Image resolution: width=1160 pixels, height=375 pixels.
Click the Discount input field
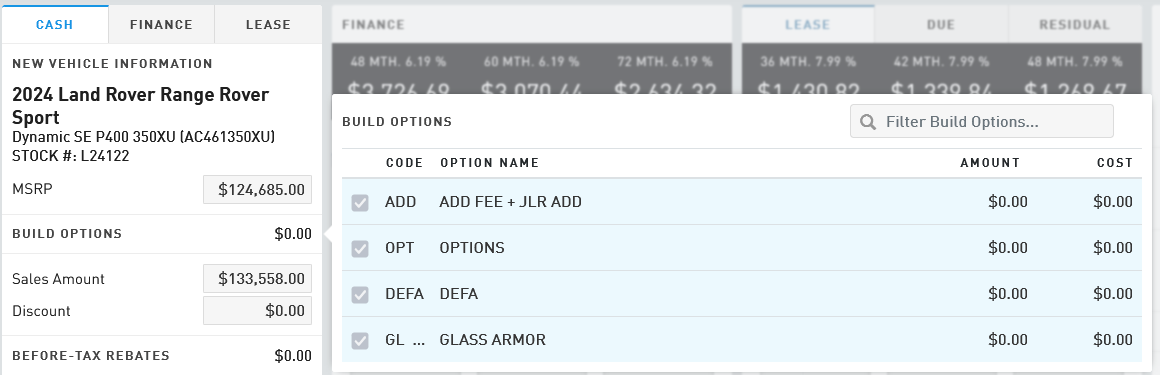click(x=257, y=311)
